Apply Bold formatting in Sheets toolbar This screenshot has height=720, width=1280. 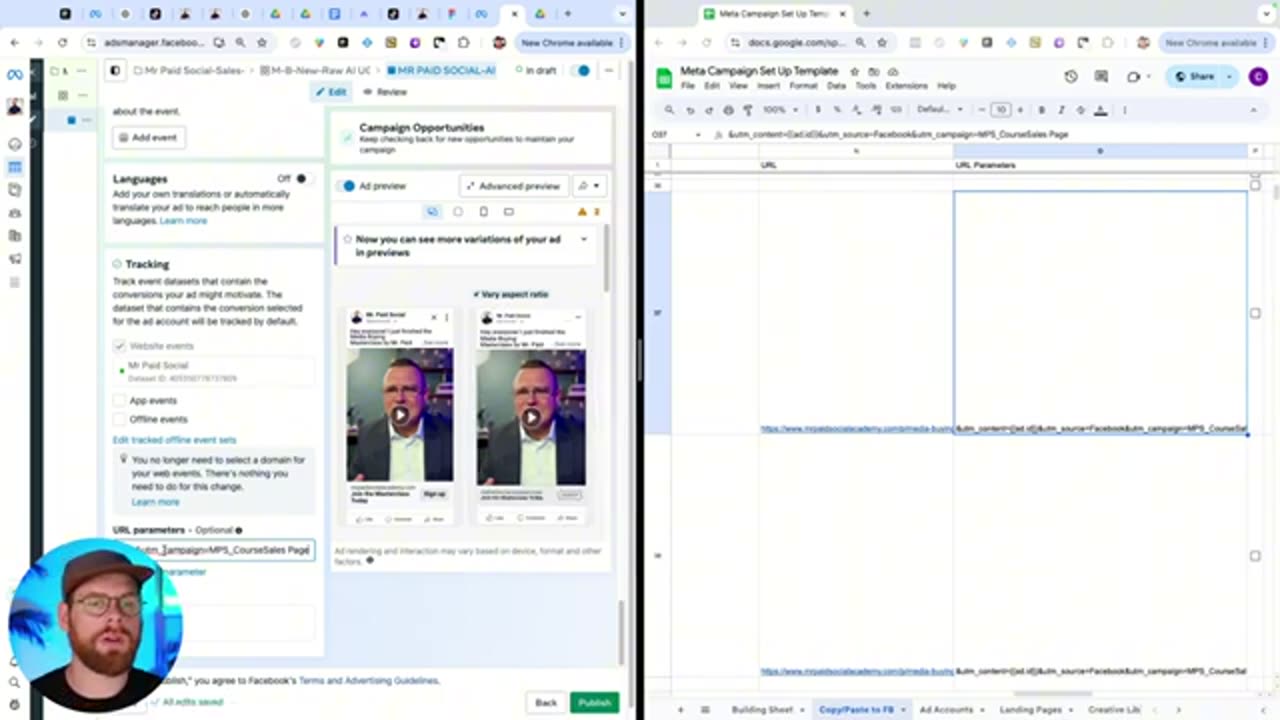[1041, 110]
